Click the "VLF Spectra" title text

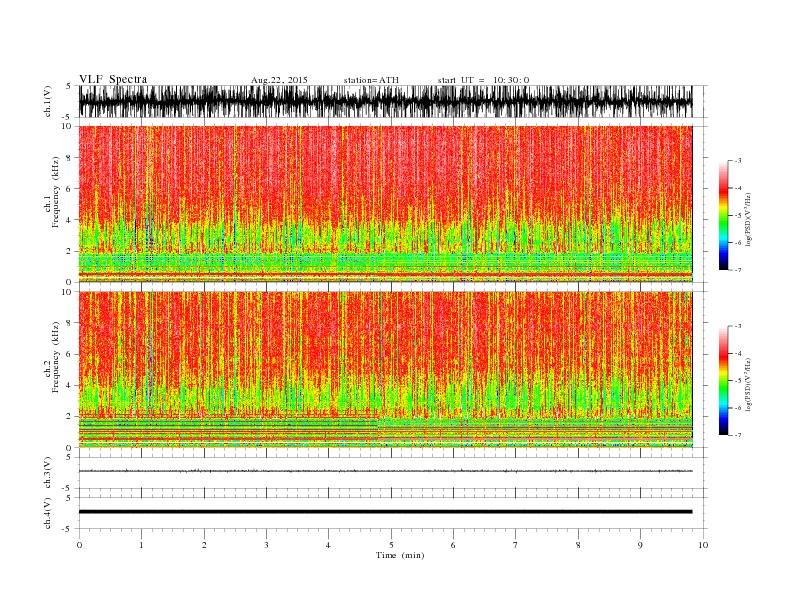[x=113, y=79]
